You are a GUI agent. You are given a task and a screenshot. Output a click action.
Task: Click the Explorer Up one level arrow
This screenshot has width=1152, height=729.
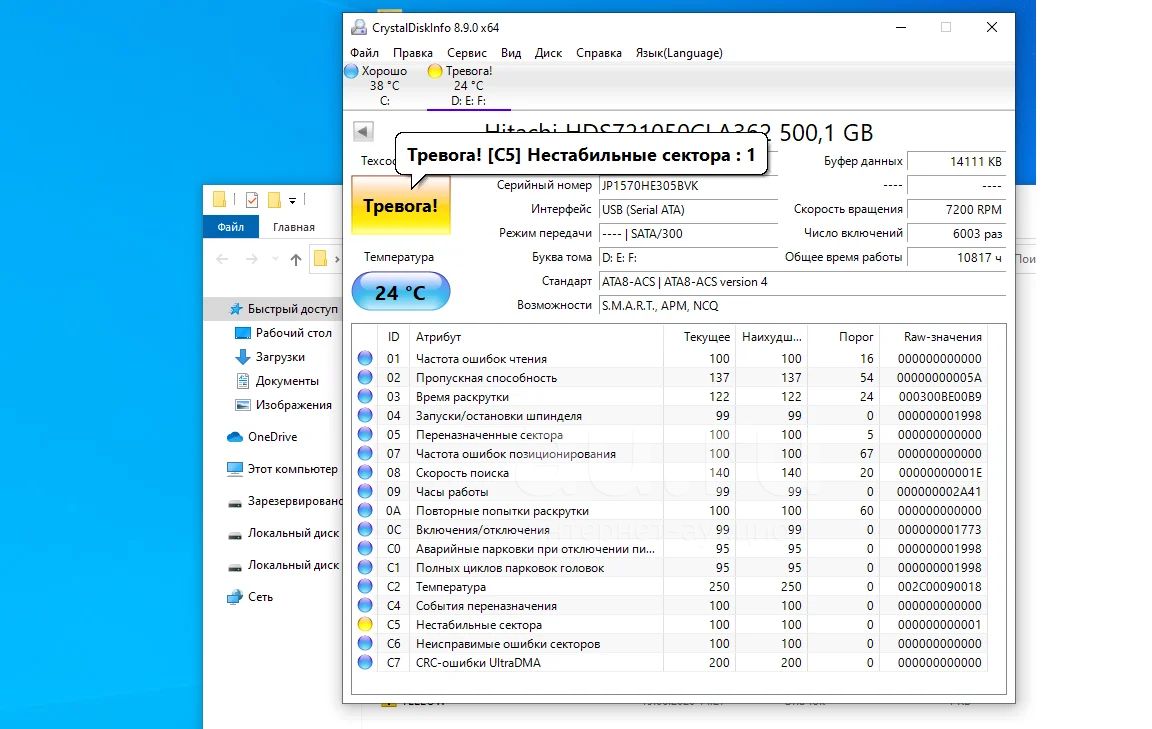[295, 259]
